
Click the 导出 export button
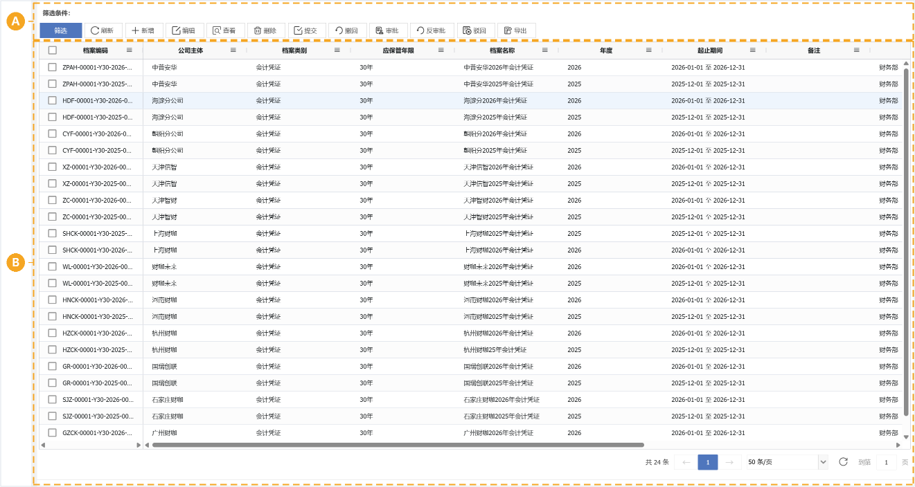click(x=516, y=30)
